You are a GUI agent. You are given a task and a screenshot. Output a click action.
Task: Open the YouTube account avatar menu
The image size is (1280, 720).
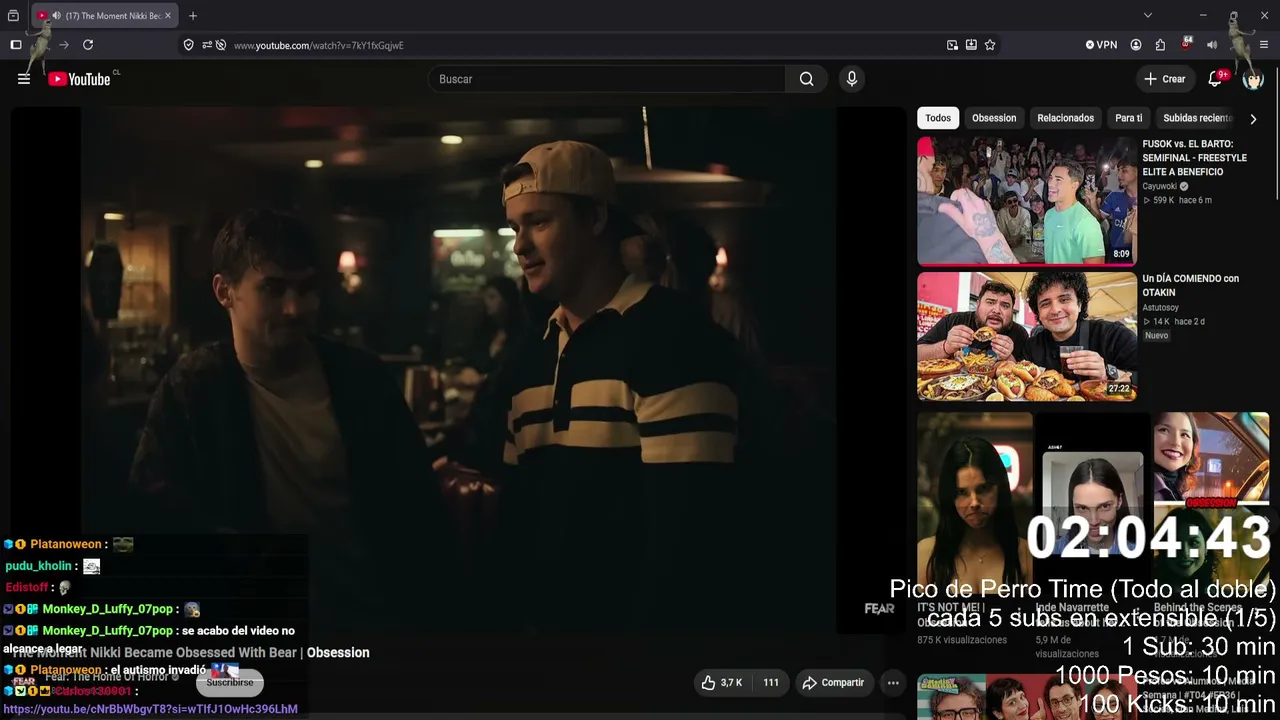pos(1253,79)
